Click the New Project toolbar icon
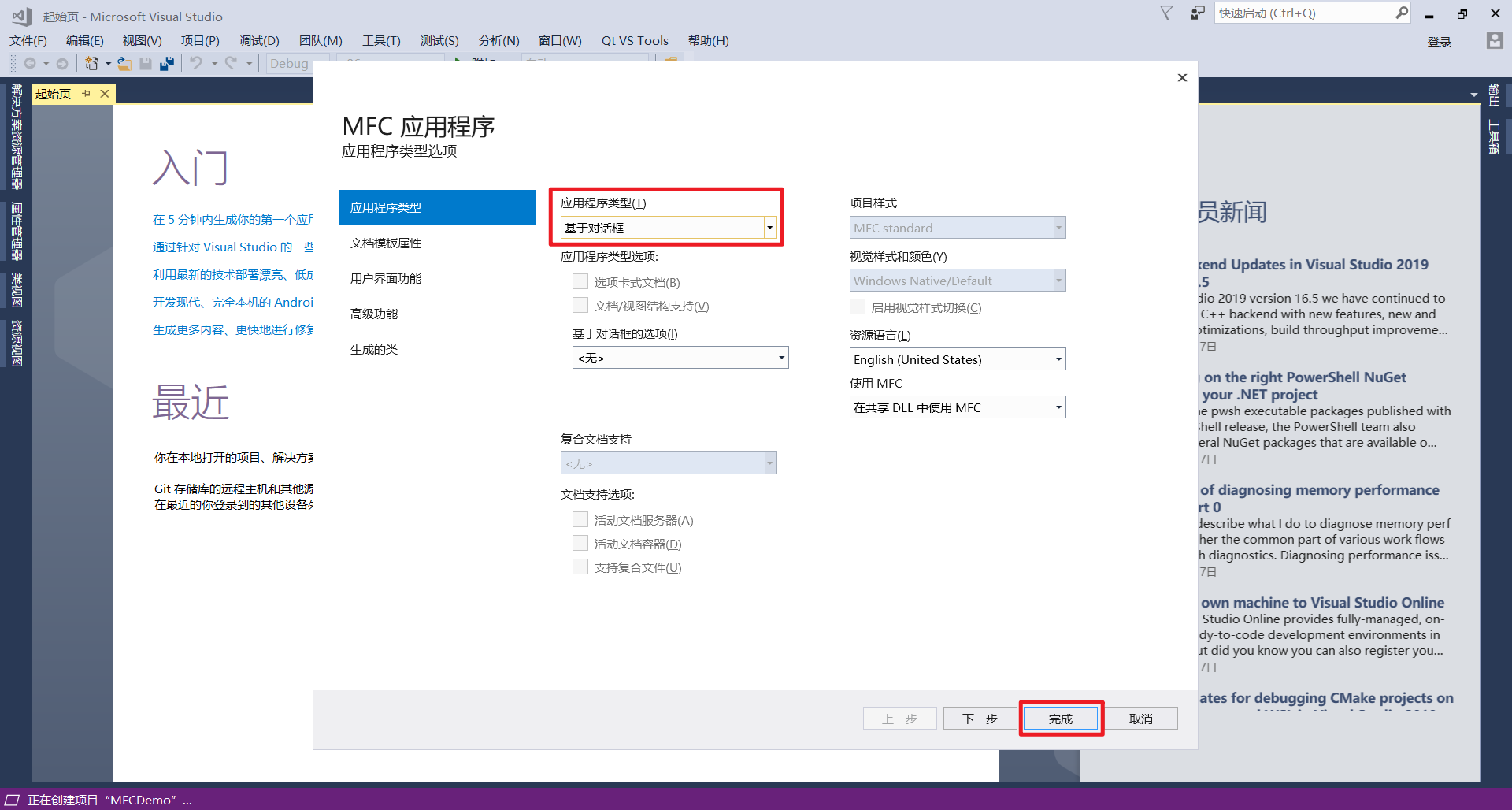This screenshot has width=1512, height=810. pyautogui.click(x=92, y=63)
